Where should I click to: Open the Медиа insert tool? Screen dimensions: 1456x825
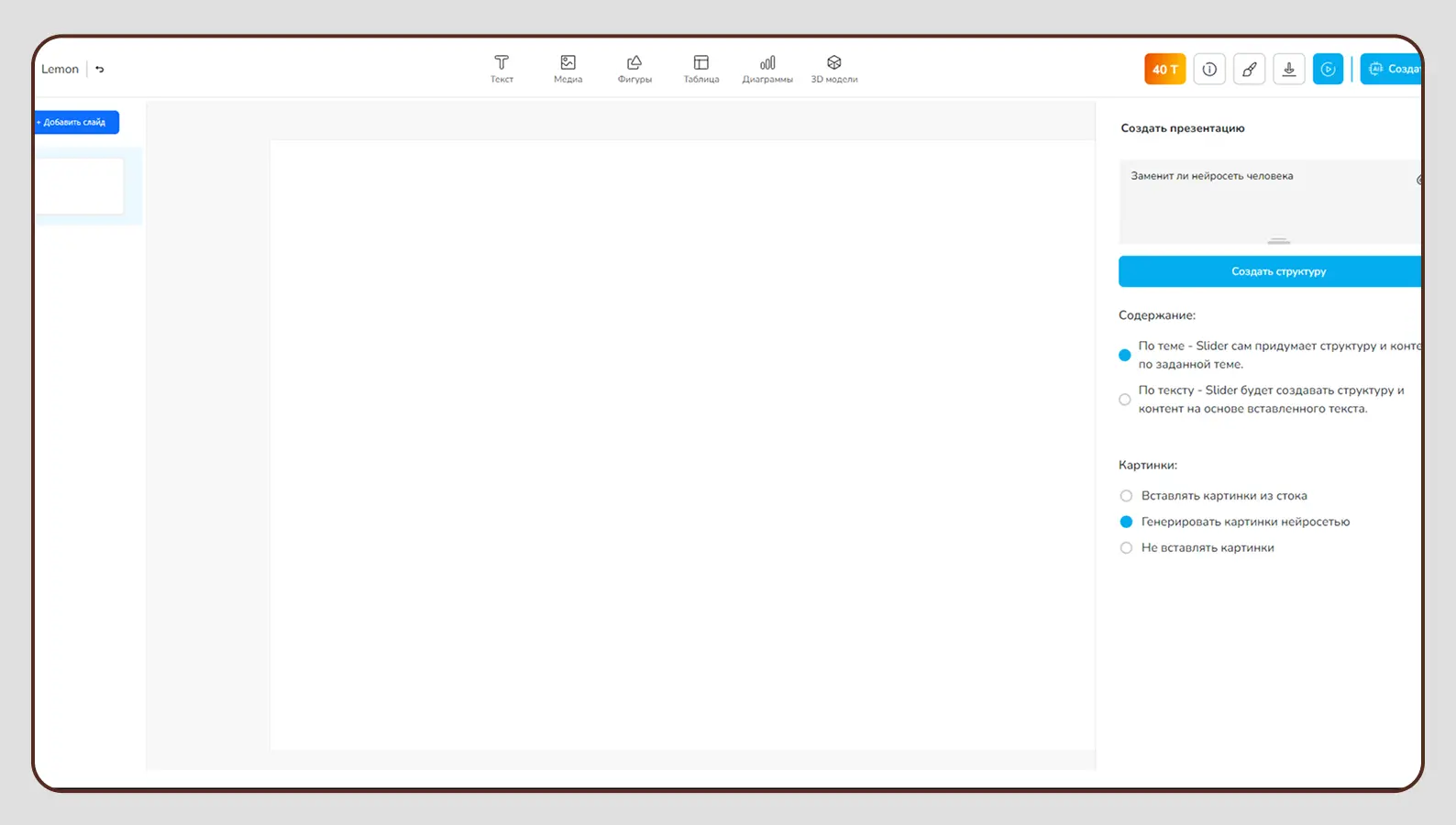point(568,69)
